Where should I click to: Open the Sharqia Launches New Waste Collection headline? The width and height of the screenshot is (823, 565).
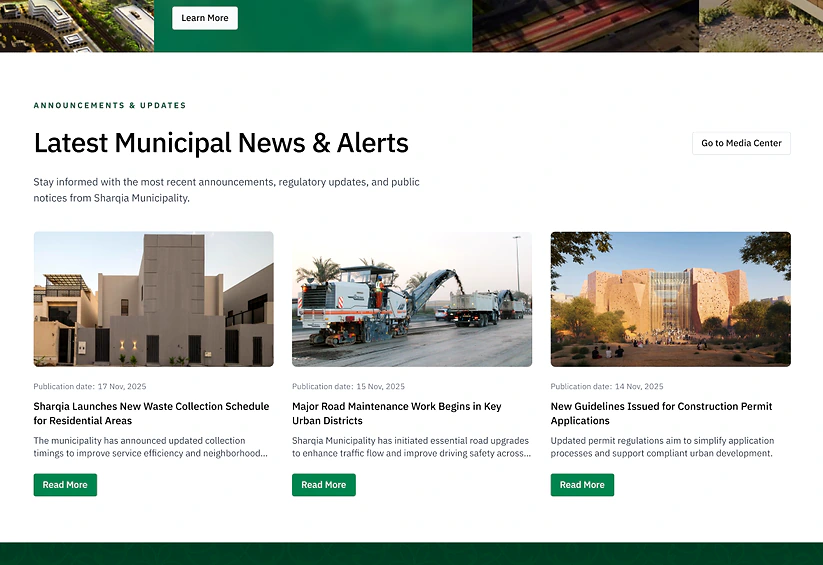coord(151,413)
